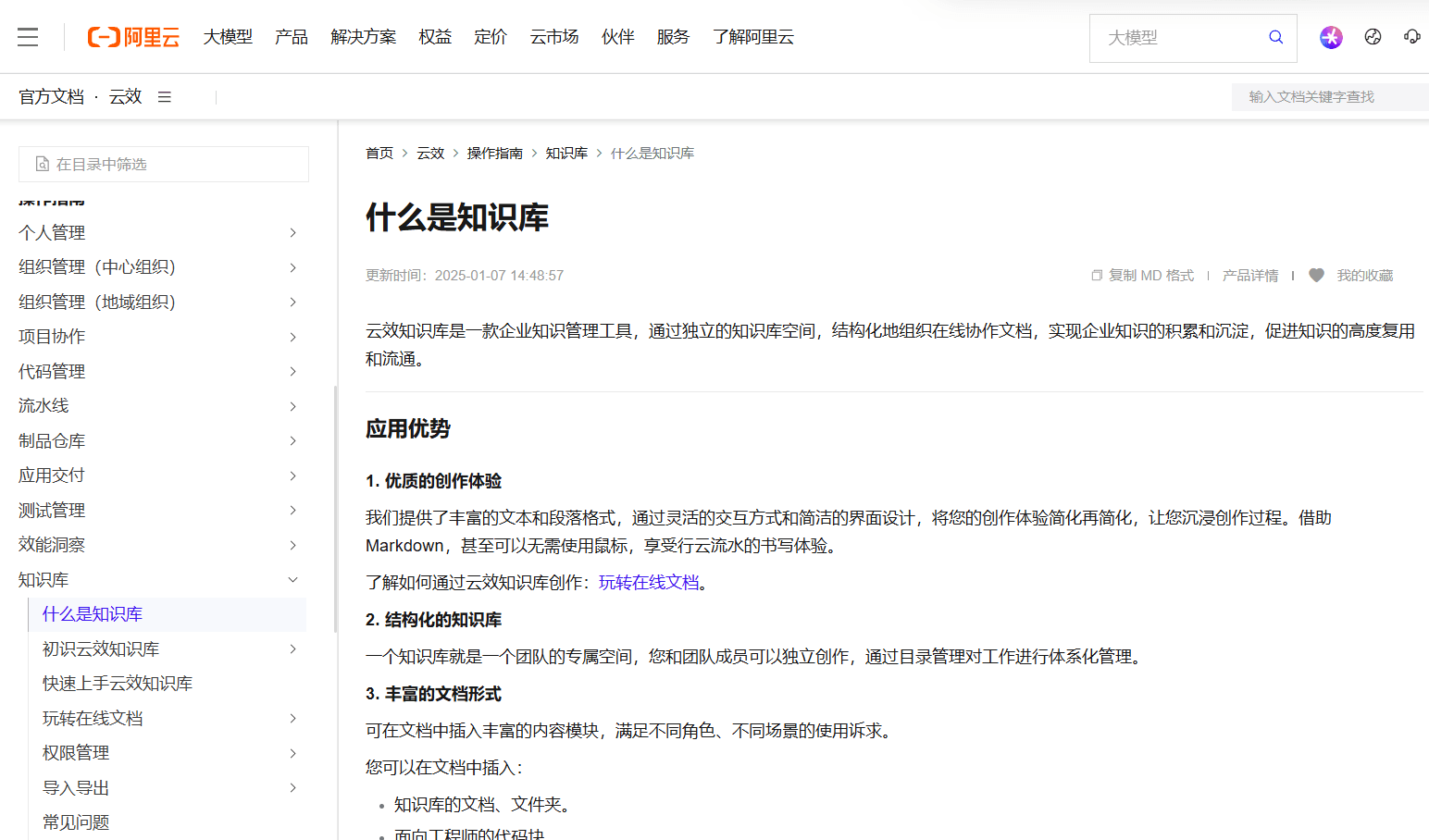1429x840 pixels.
Task: Click the 云效 breadcrumb link
Action: tap(430, 154)
